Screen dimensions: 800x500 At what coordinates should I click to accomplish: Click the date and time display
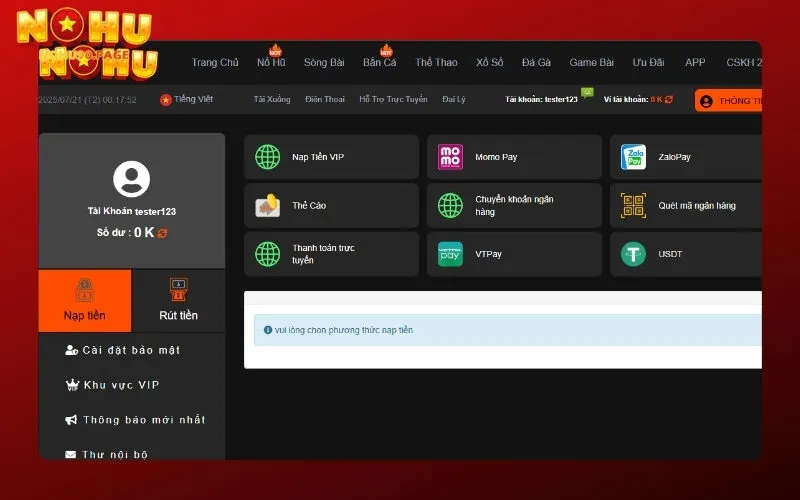(87, 99)
